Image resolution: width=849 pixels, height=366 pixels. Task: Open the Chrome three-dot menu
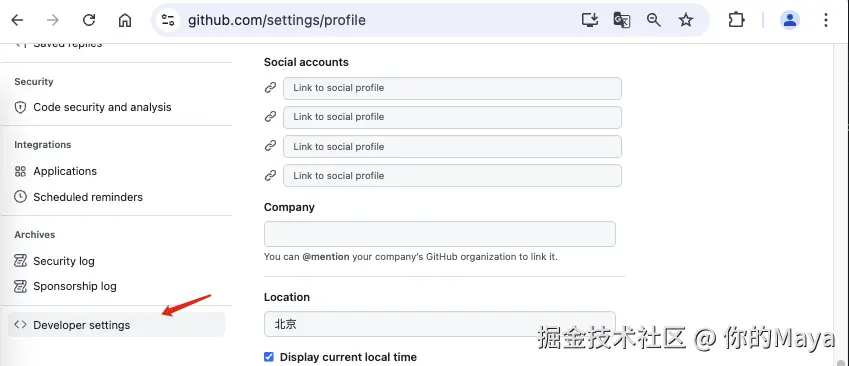[826, 21]
